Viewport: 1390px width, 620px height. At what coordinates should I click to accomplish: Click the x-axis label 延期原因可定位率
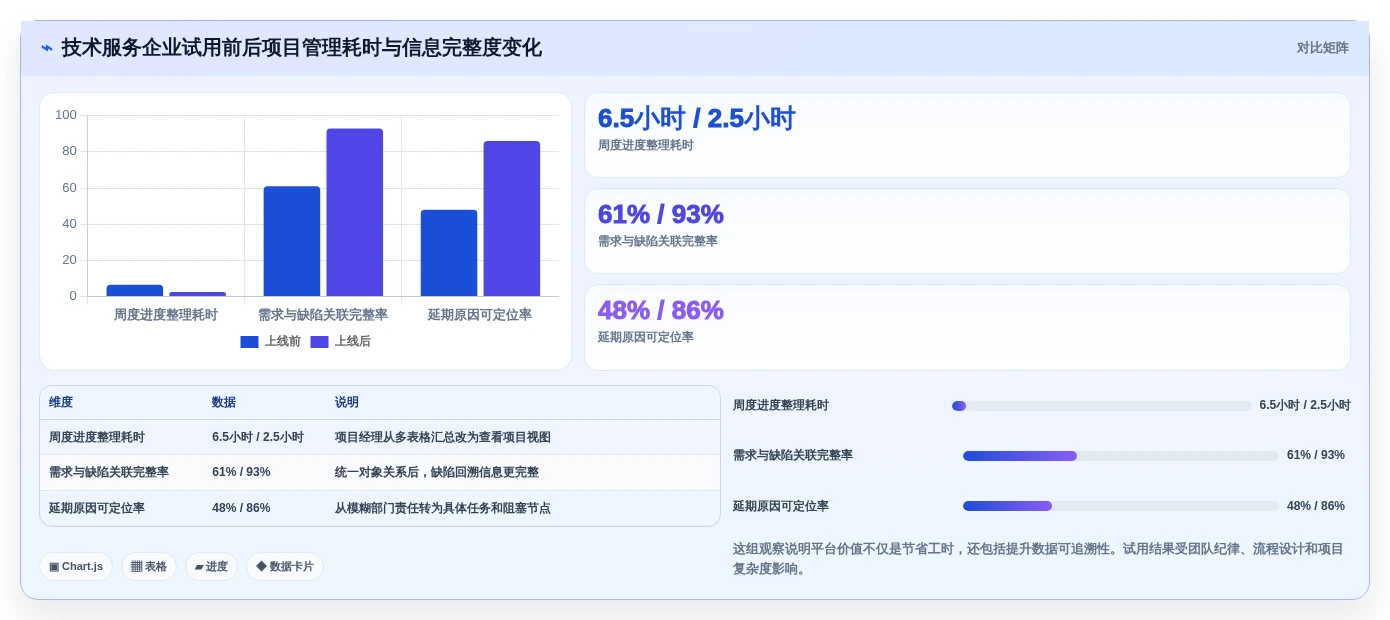(480, 315)
